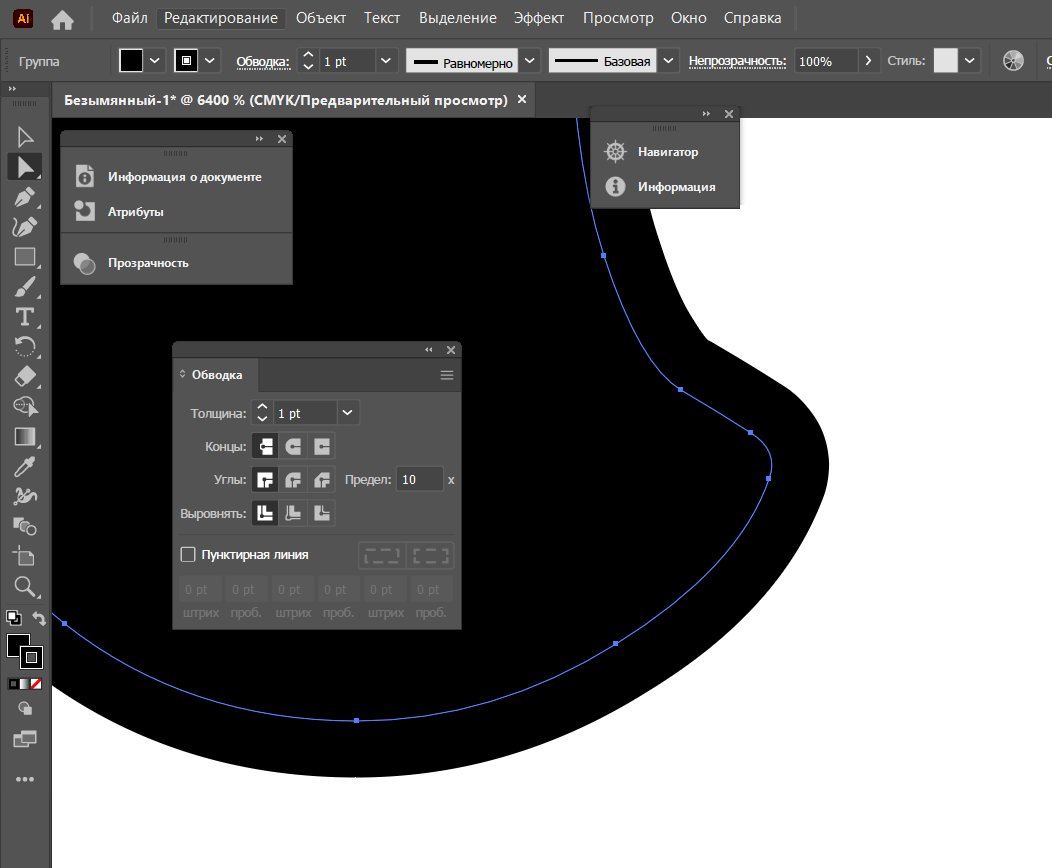
Task: Select the Type tool
Action: pyautogui.click(x=24, y=317)
